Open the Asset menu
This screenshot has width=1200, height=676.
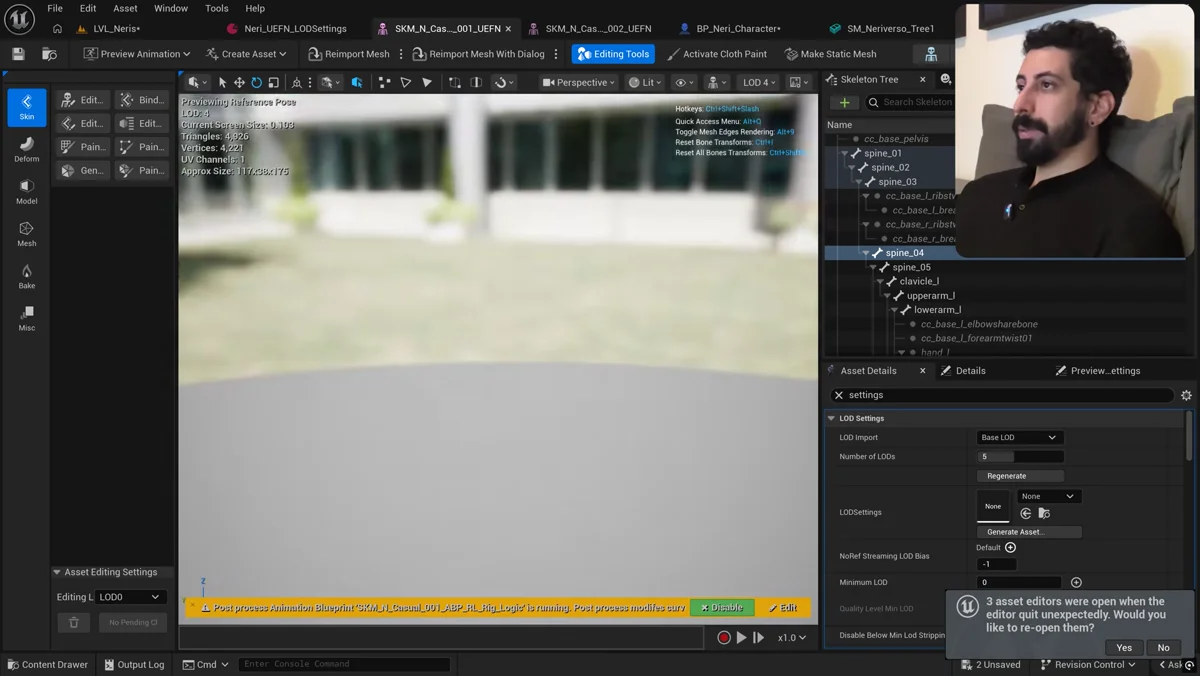(125, 8)
